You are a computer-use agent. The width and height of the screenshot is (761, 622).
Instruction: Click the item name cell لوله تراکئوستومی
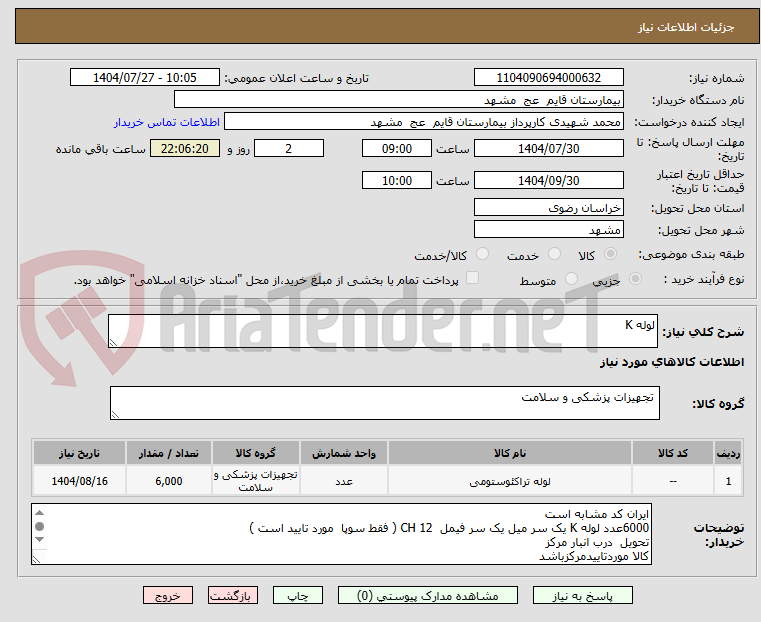[510, 481]
